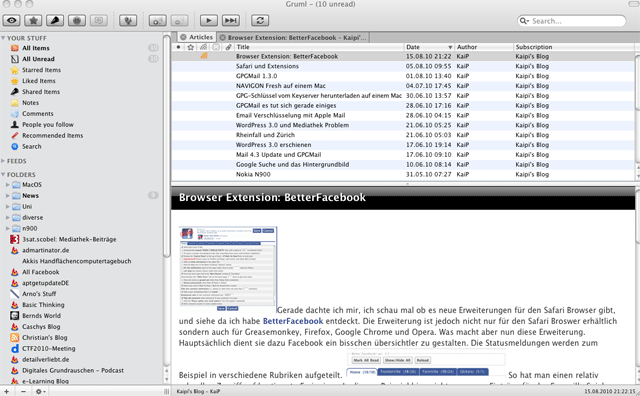Expand the MacOS folder
The height and width of the screenshot is (396, 640).
click(x=7, y=185)
